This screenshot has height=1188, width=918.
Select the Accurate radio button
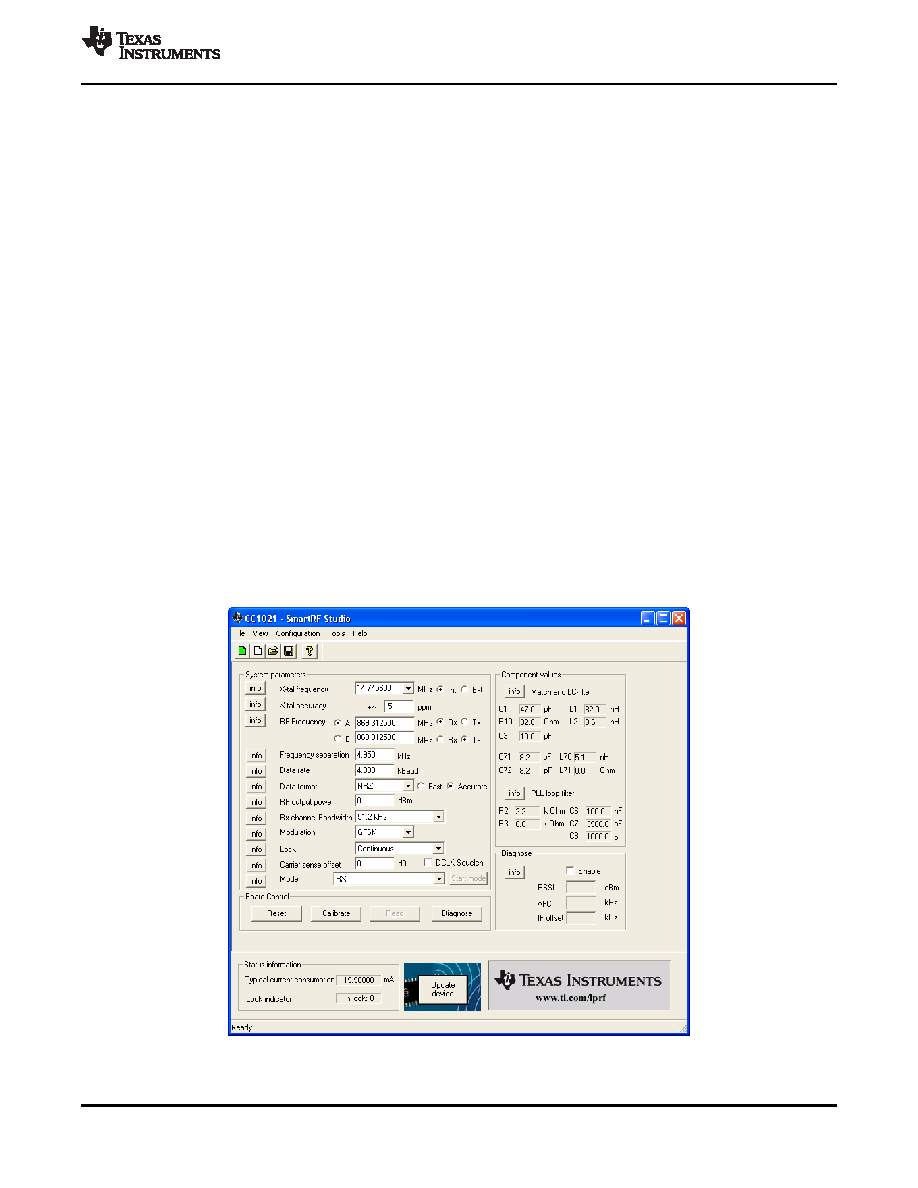click(450, 786)
